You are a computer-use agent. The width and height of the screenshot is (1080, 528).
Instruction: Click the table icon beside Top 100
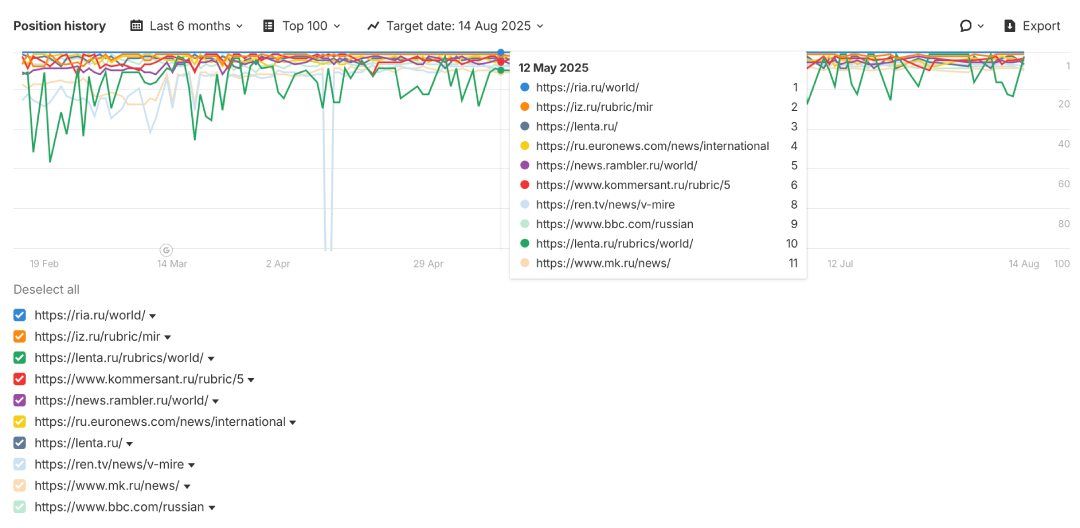269,26
